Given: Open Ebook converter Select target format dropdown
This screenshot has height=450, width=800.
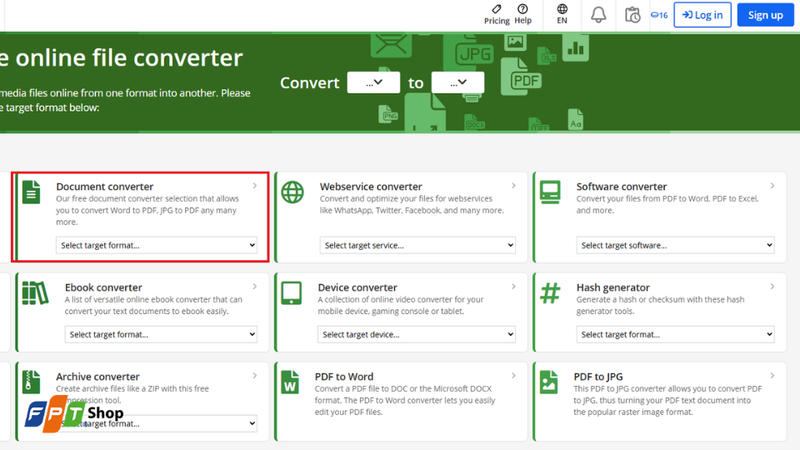Looking at the screenshot, I should click(161, 335).
